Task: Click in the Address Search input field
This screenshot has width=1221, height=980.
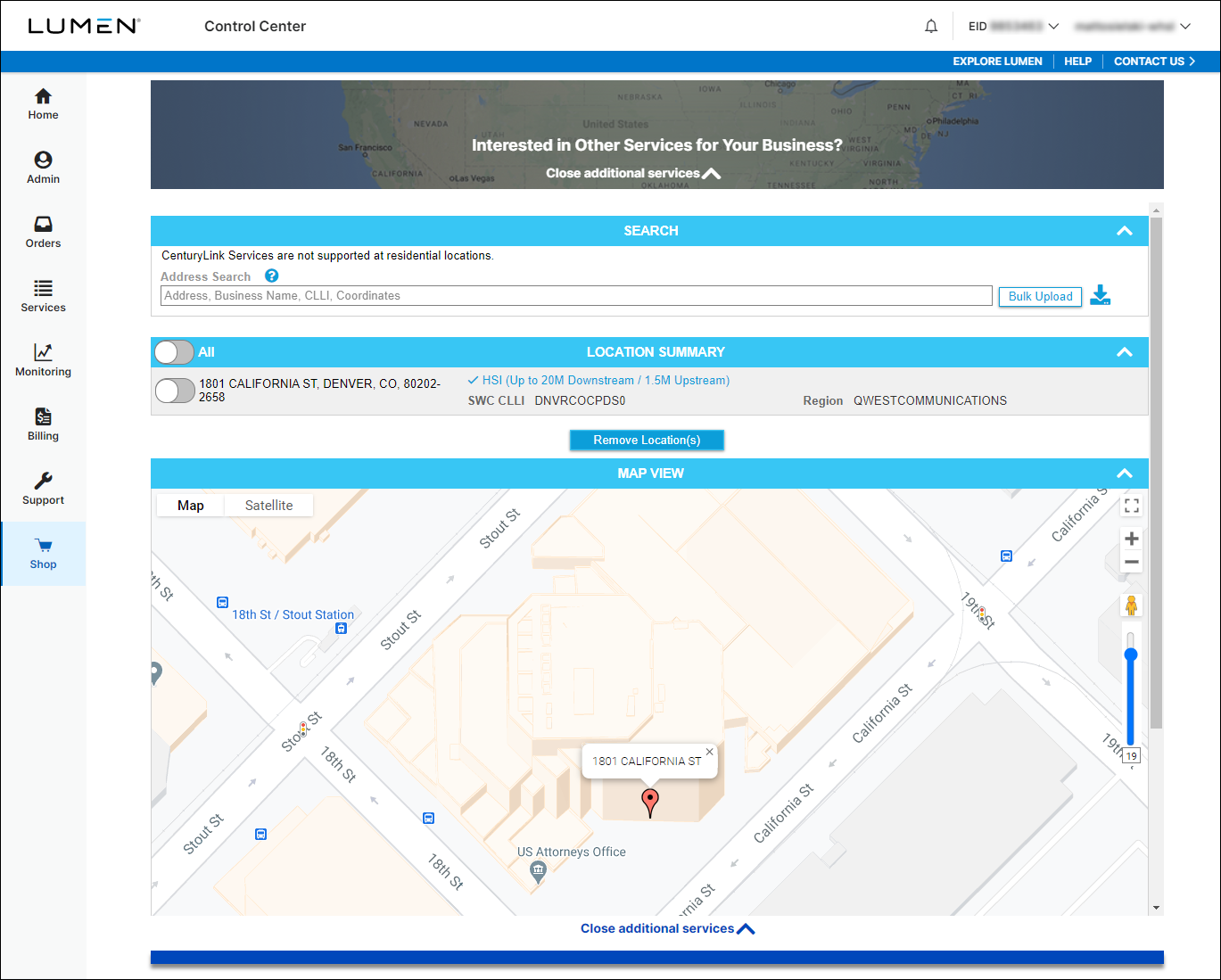Action: coord(576,296)
